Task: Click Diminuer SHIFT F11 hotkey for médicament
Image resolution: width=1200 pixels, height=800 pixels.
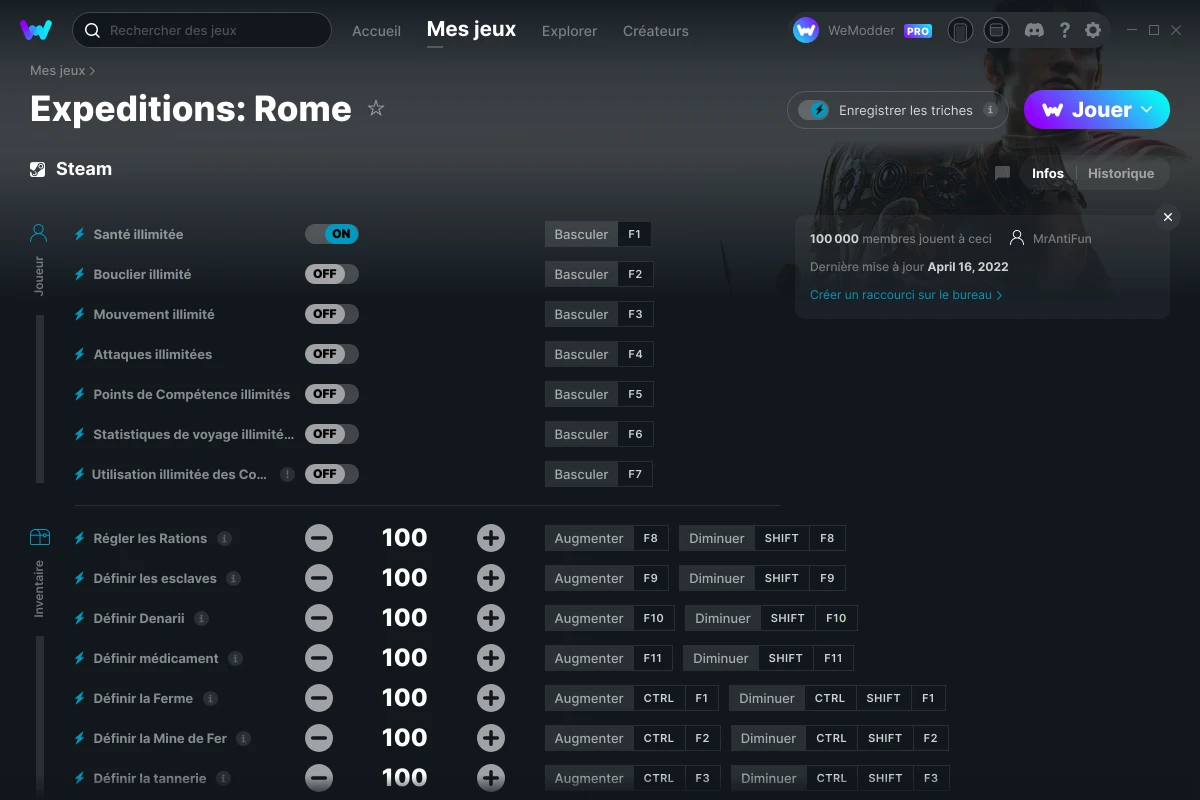Action: (x=768, y=658)
